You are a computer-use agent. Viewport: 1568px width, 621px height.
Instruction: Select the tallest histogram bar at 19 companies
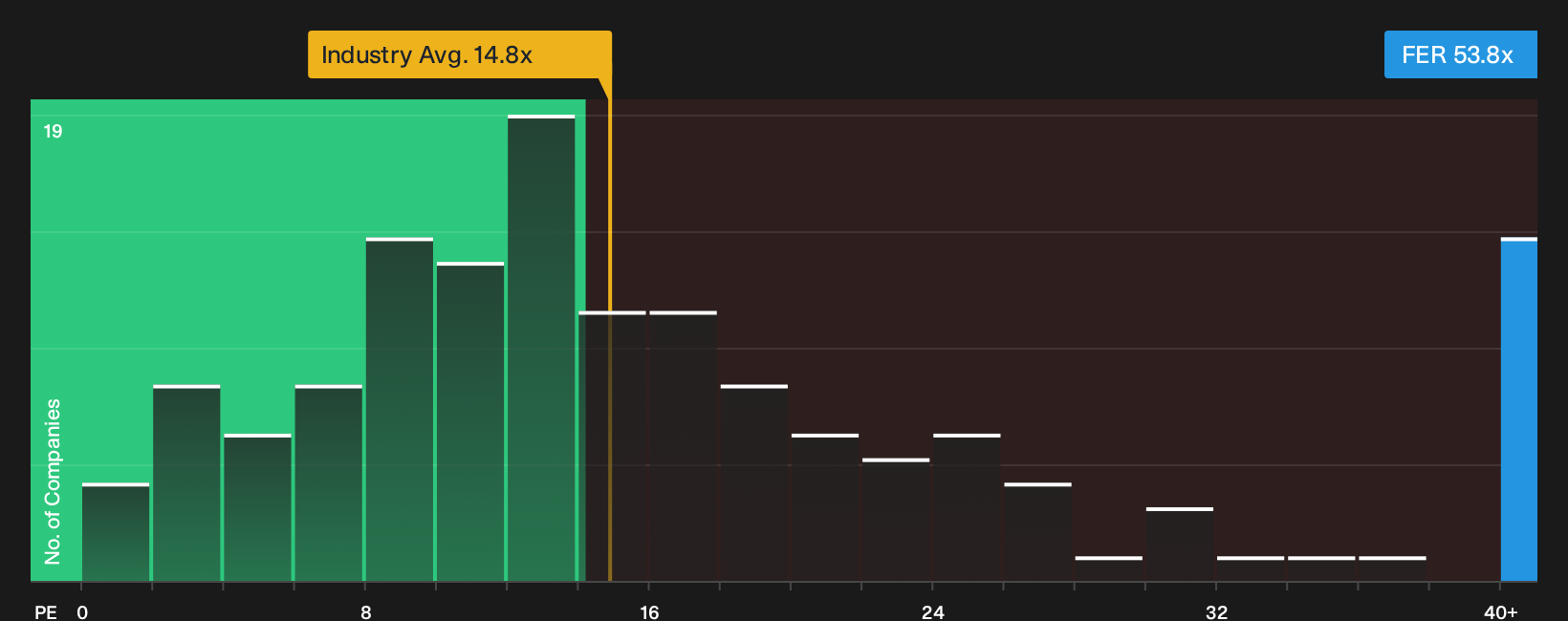[x=541, y=348]
